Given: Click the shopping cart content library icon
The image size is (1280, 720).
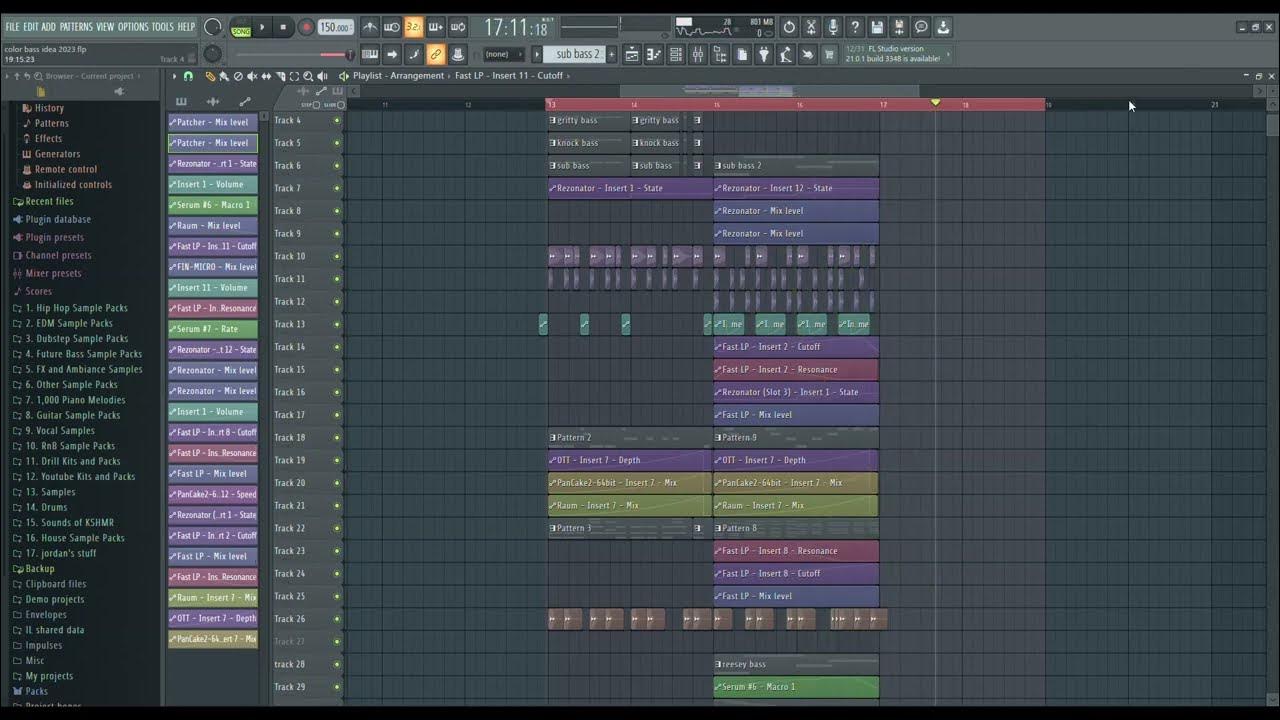Looking at the screenshot, I should point(829,54).
